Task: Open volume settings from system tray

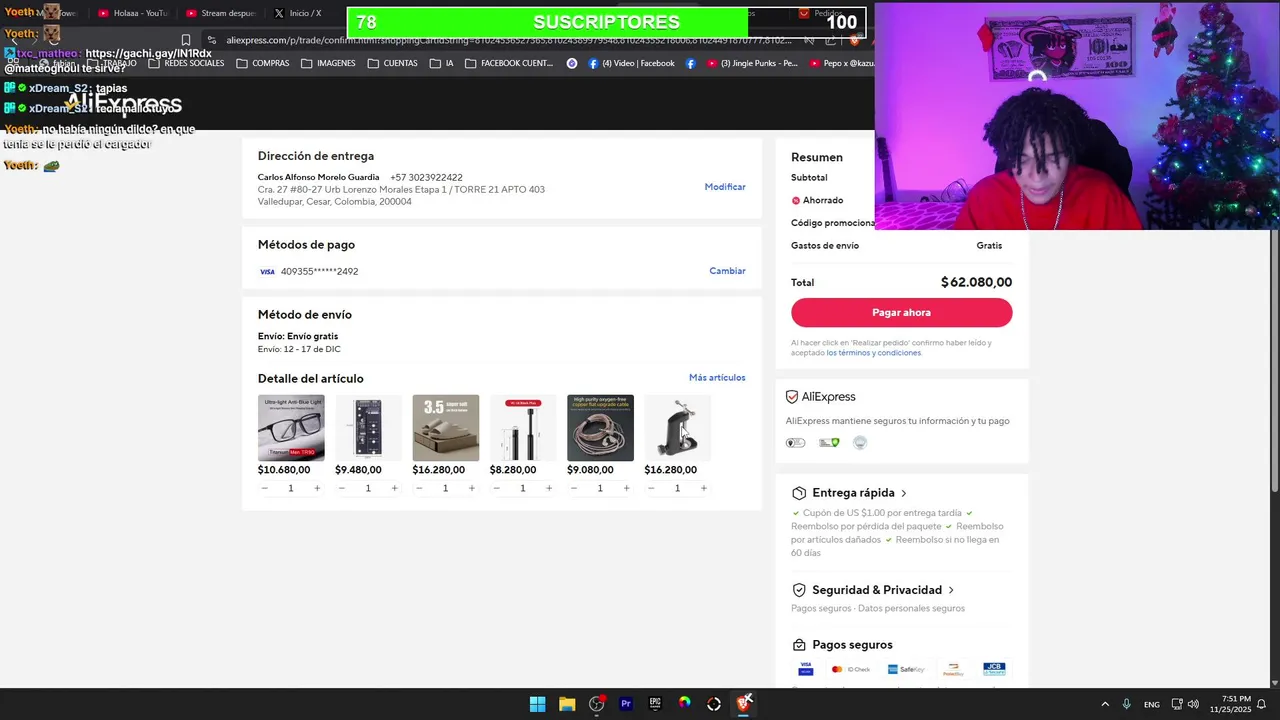Action: point(1193,704)
